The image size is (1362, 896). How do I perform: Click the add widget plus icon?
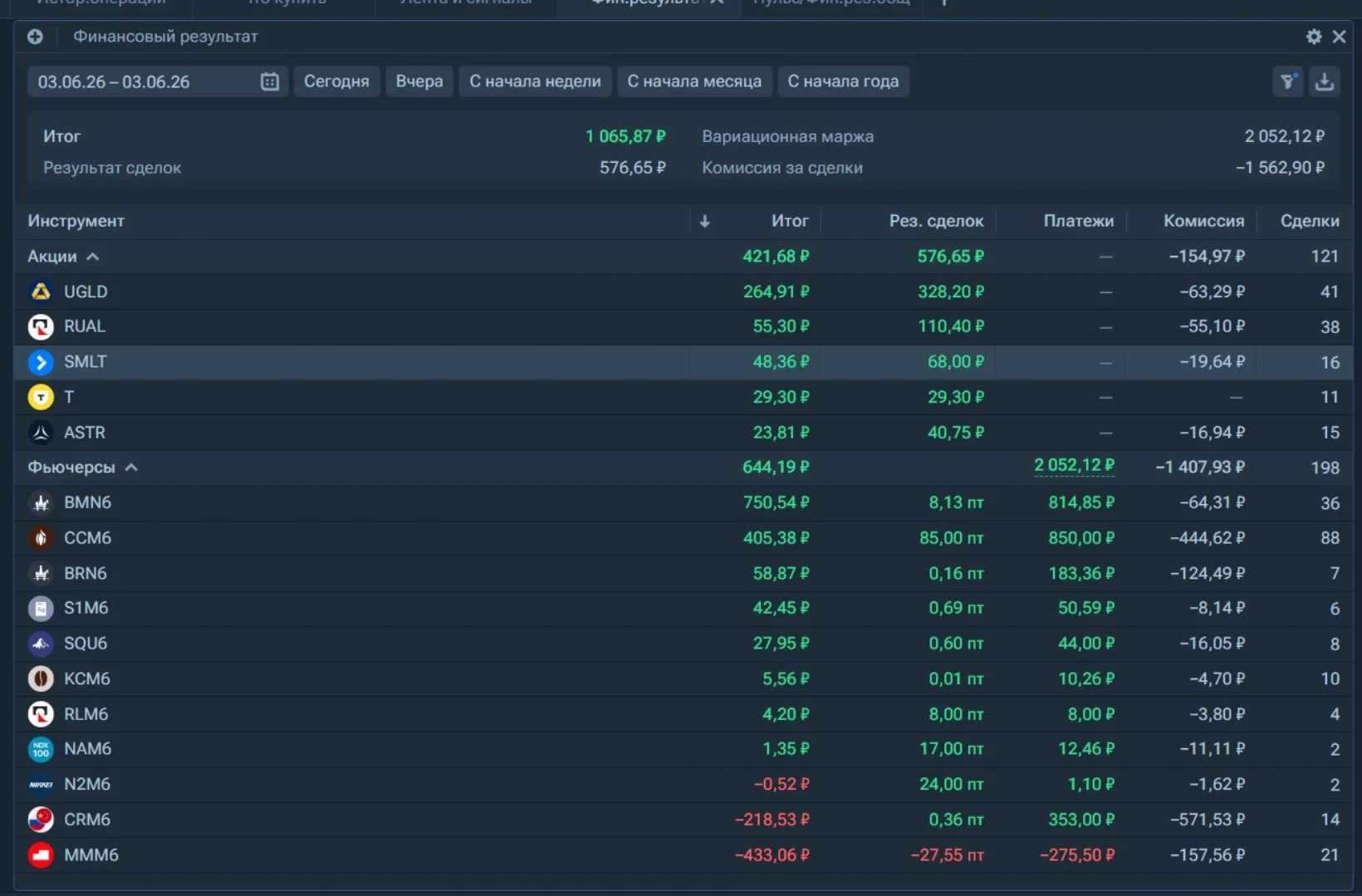pyautogui.click(x=35, y=37)
